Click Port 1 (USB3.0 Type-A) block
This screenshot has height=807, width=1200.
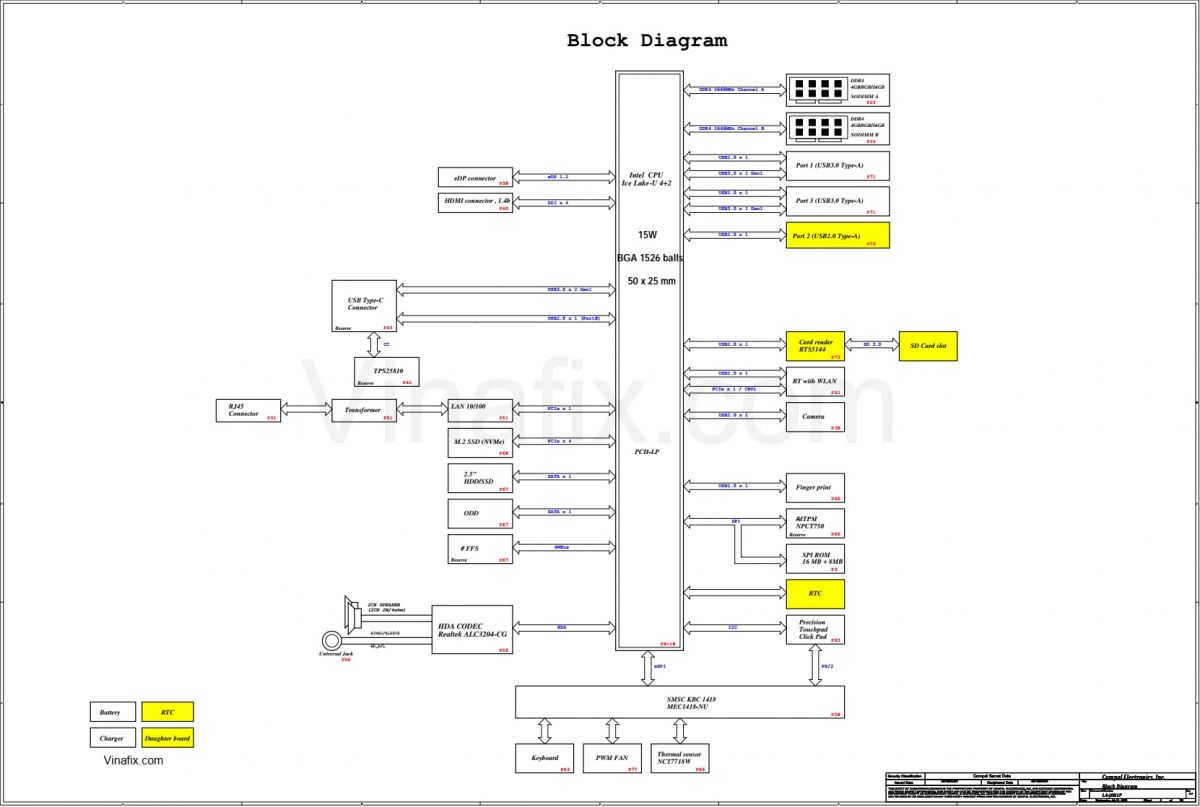tap(837, 166)
